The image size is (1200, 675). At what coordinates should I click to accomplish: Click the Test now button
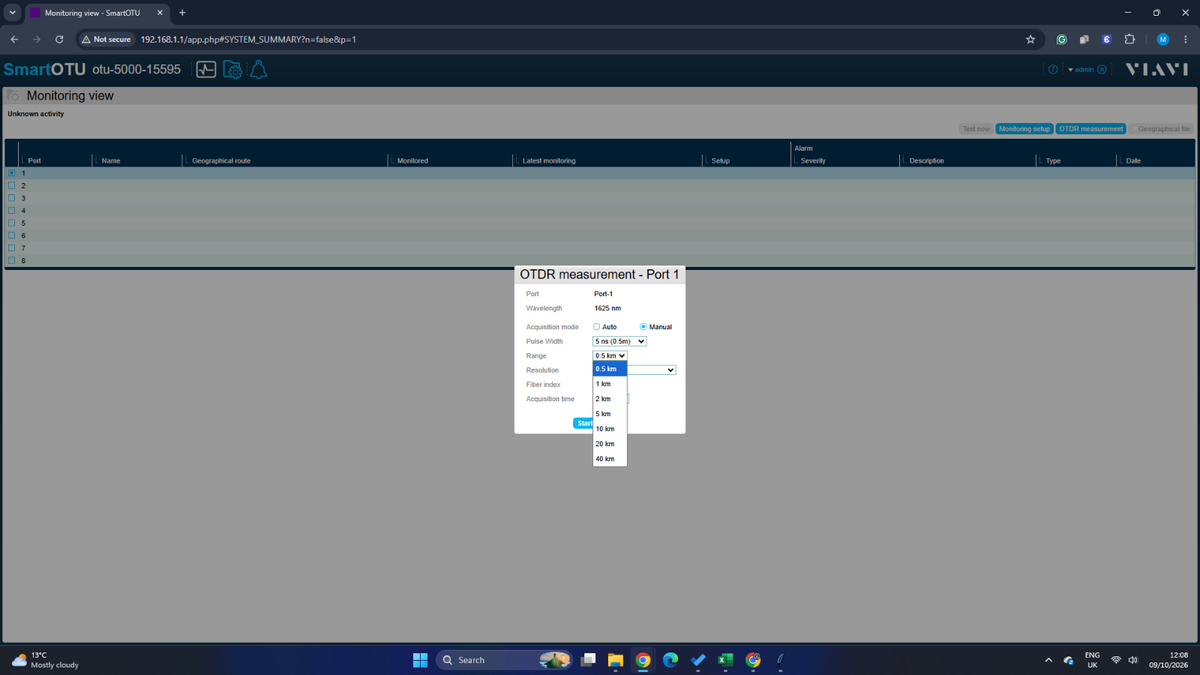[x=976, y=129]
